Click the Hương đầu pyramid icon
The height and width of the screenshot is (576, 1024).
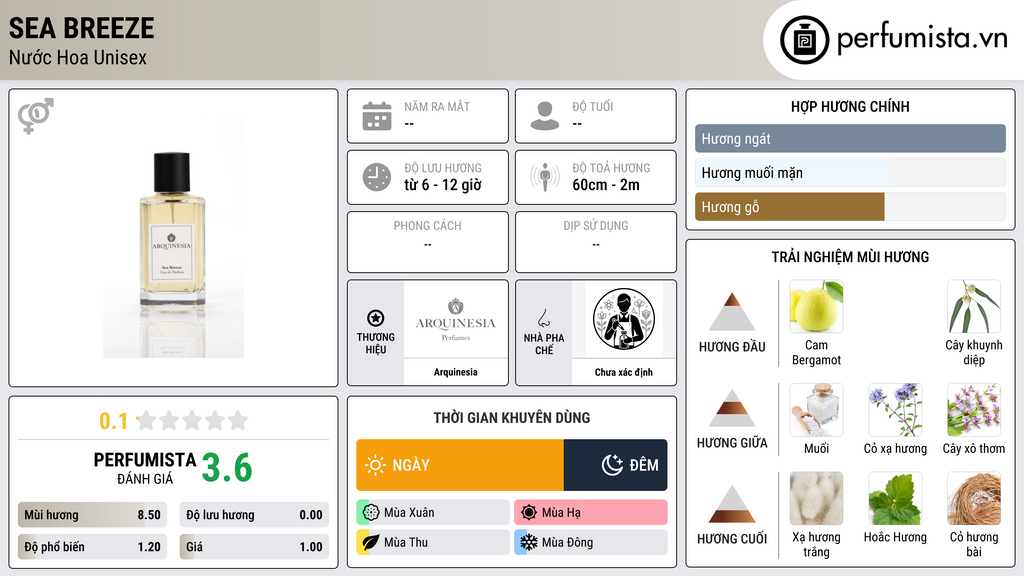tap(732, 312)
